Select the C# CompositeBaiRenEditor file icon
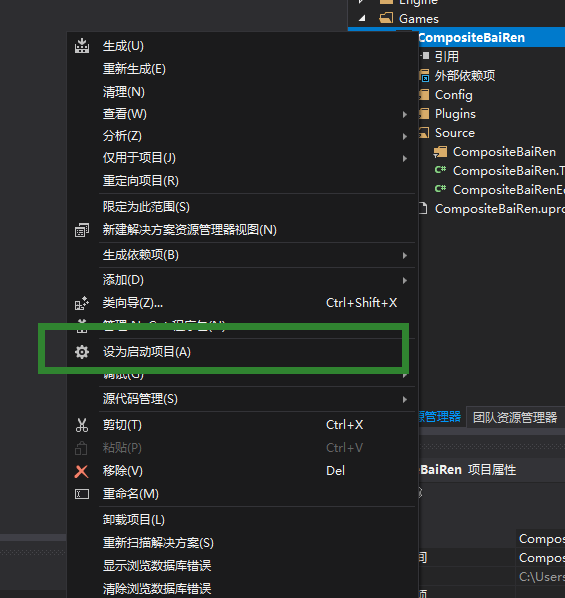This screenshot has height=598, width=565. (441, 188)
